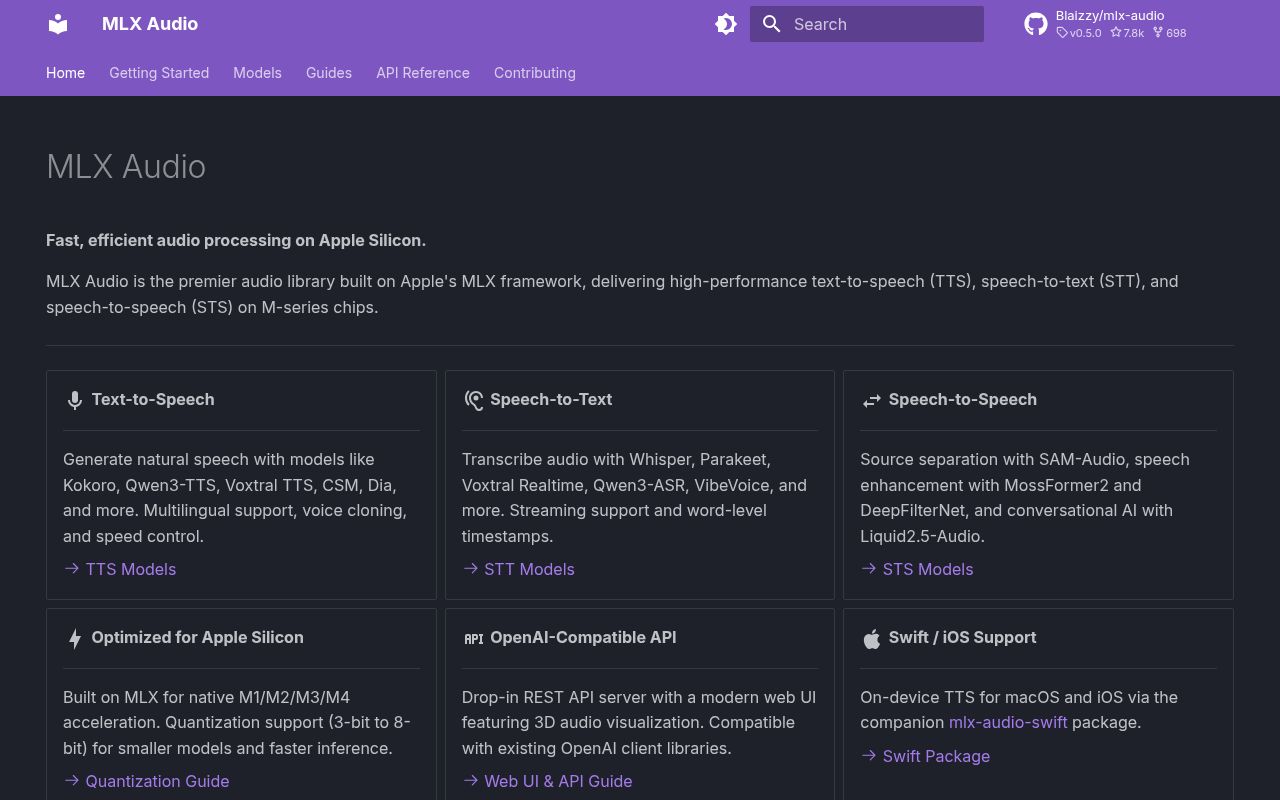
Task: Click the API icon beside OpenAI-Compatible API
Action: (473, 638)
